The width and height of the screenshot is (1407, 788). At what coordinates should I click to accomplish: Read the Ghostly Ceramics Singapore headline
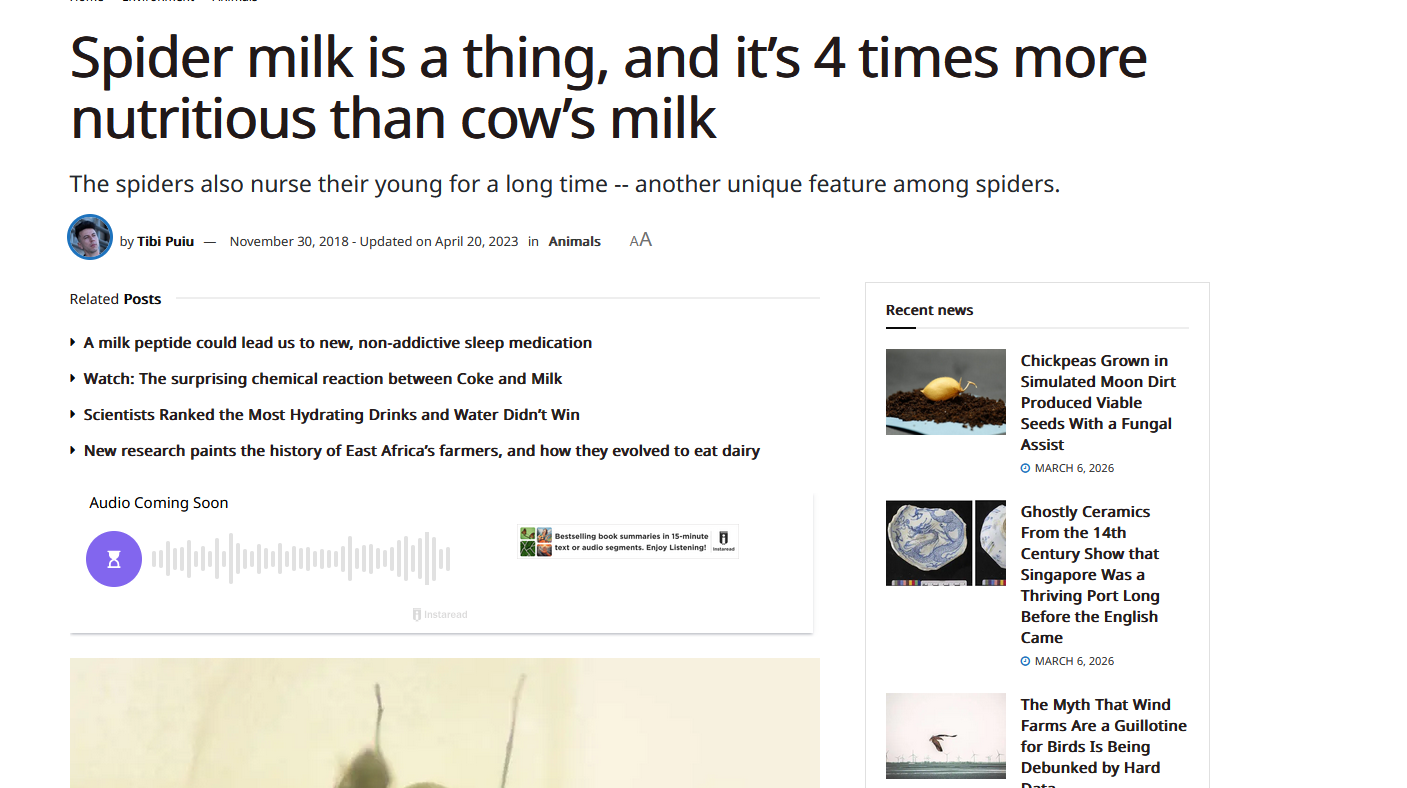(1090, 574)
